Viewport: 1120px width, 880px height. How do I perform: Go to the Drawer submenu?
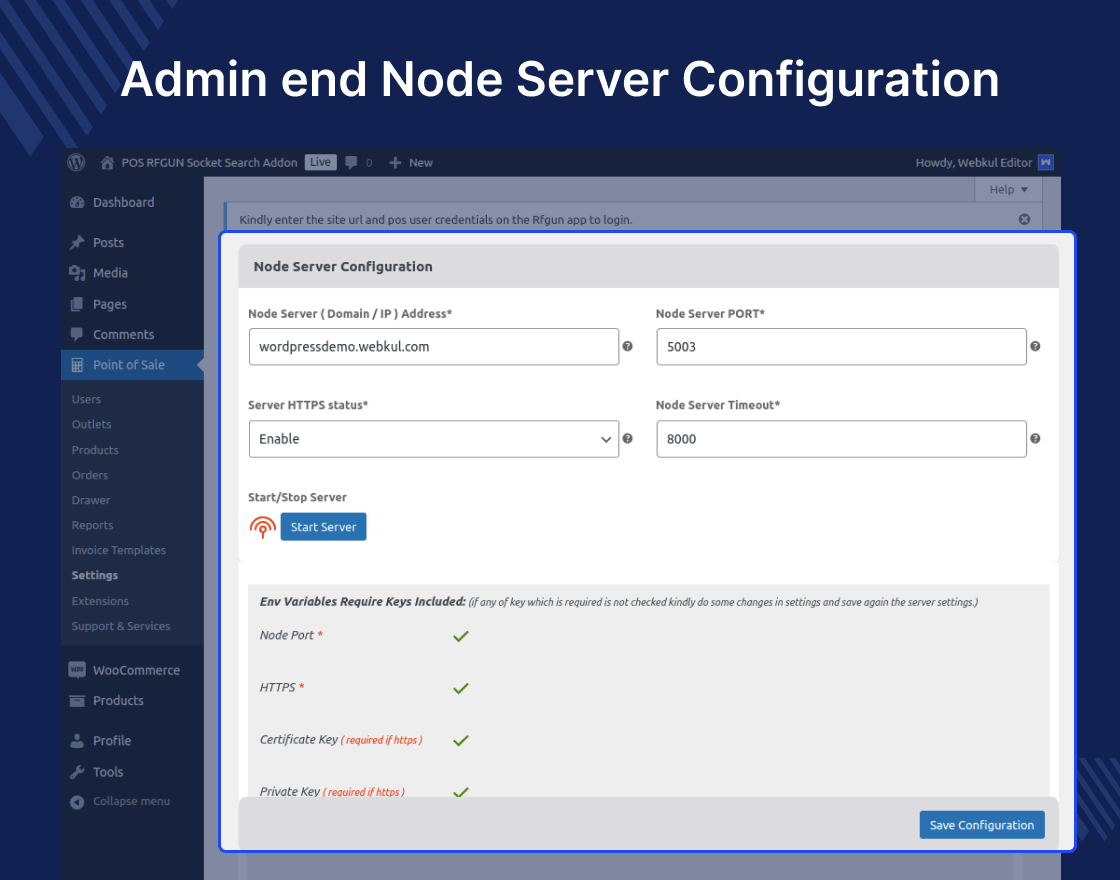click(x=91, y=500)
